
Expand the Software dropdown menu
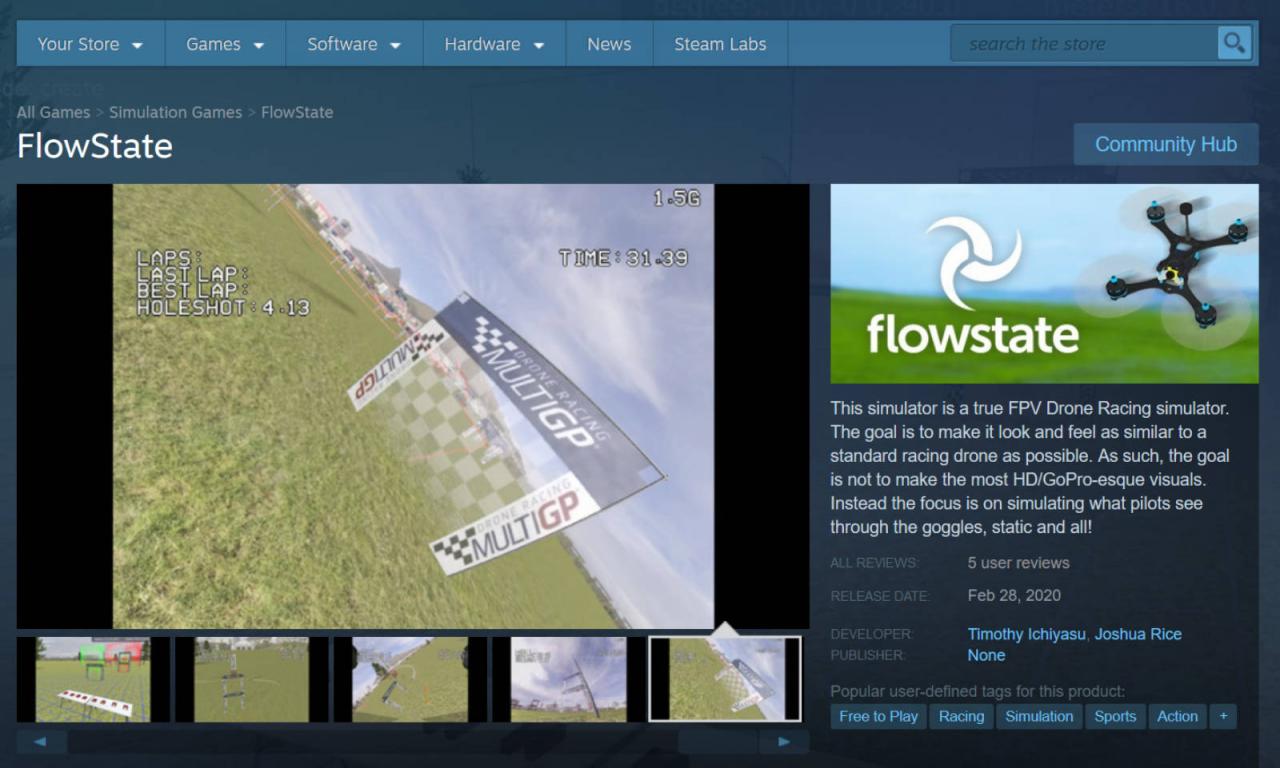[x=354, y=44]
